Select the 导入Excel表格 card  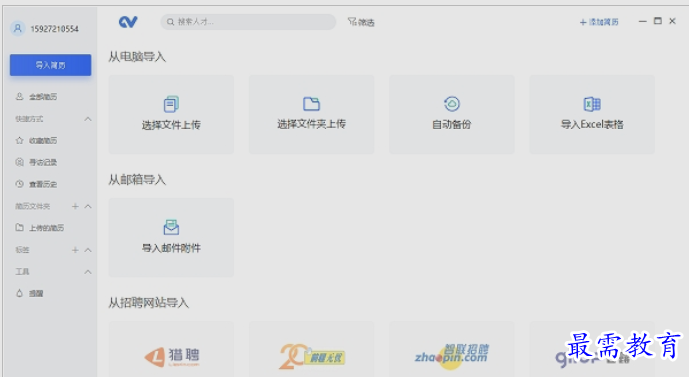pyautogui.click(x=592, y=114)
